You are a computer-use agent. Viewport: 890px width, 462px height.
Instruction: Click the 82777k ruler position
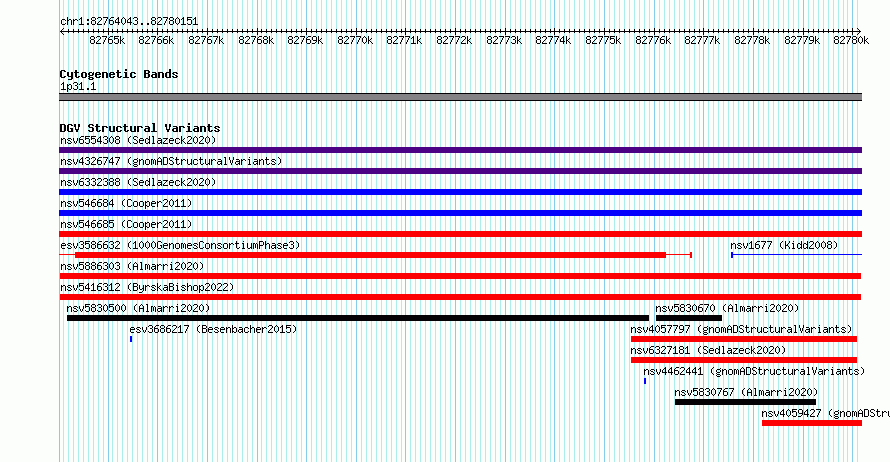[x=702, y=40]
